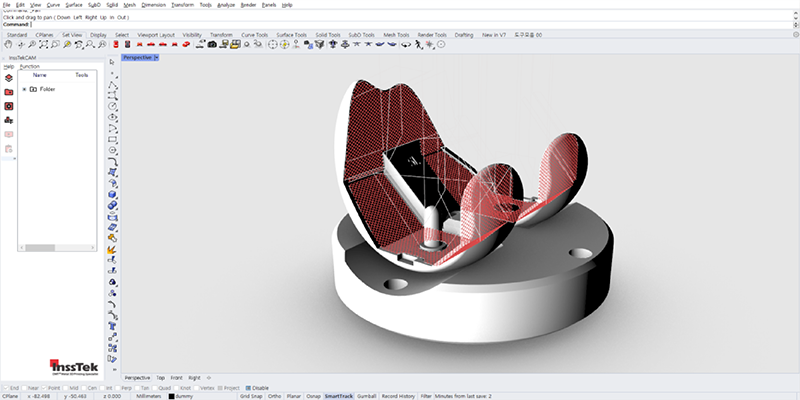Open the Perspective viewport title dropdown arrow
The image size is (800, 400).
[156, 58]
